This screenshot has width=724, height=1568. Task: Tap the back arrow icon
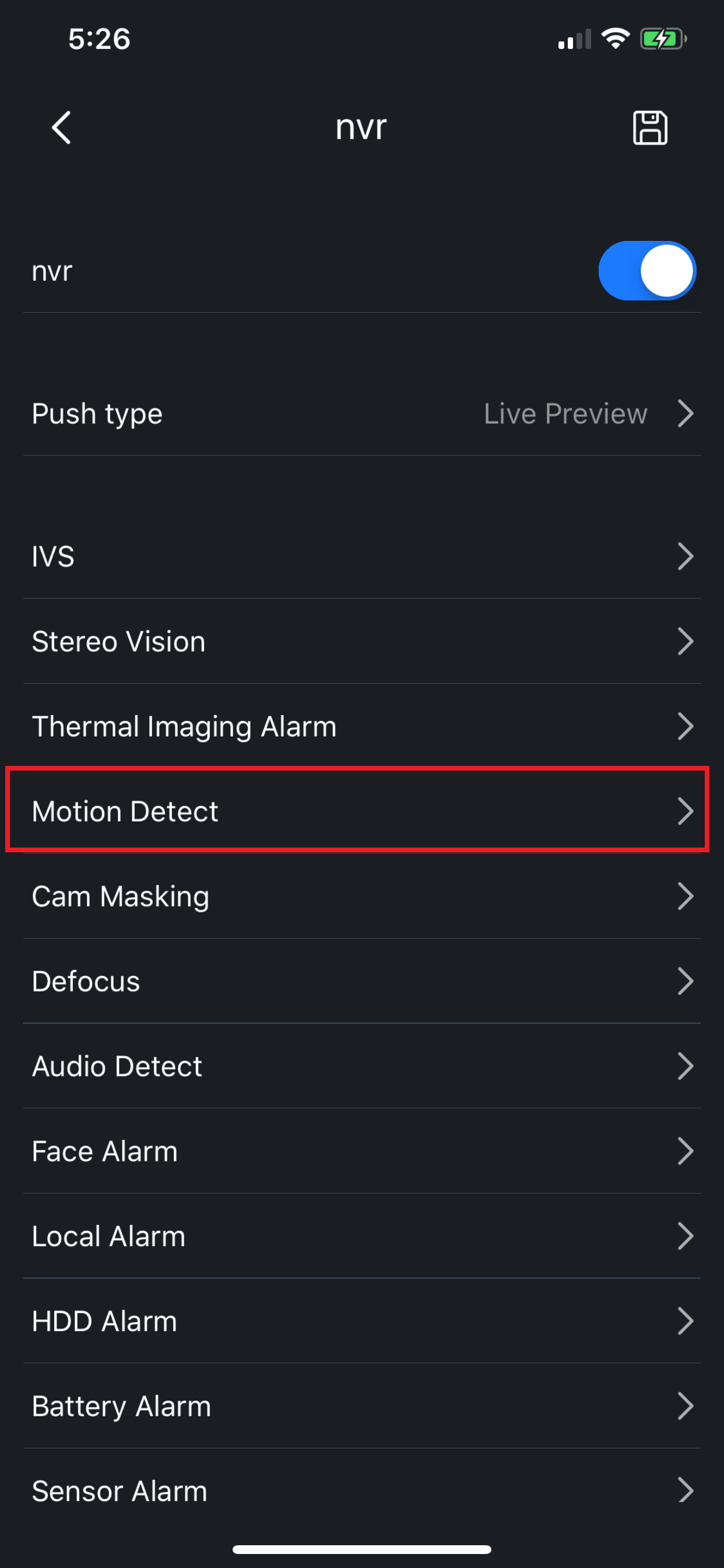tap(61, 128)
